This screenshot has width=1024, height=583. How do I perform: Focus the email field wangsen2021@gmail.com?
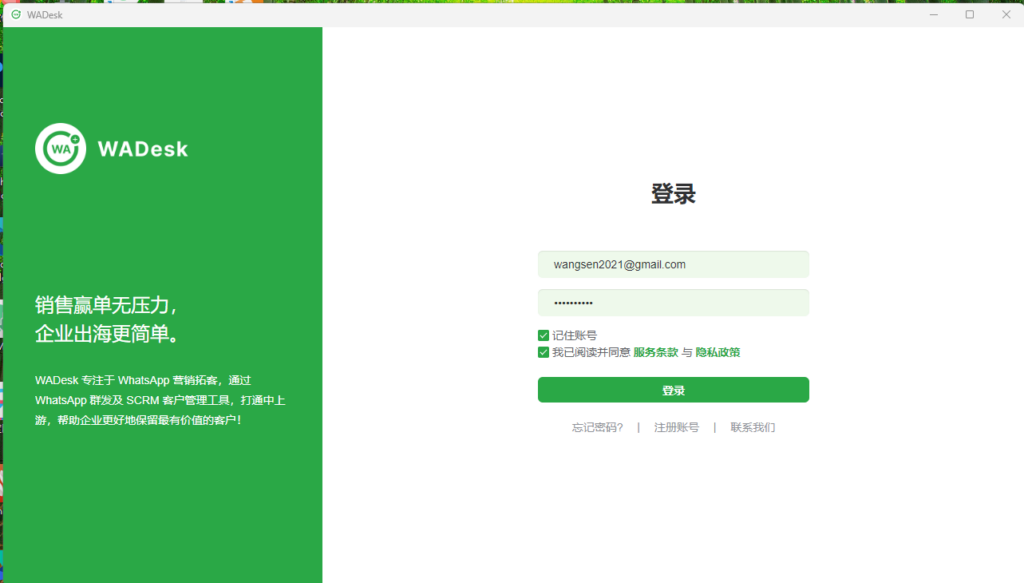click(673, 264)
